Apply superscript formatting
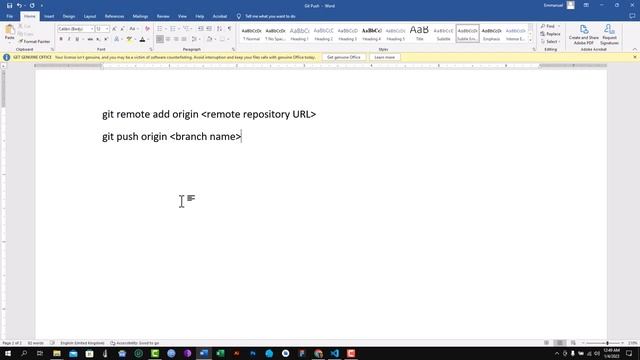The image size is (640, 360). click(106, 39)
